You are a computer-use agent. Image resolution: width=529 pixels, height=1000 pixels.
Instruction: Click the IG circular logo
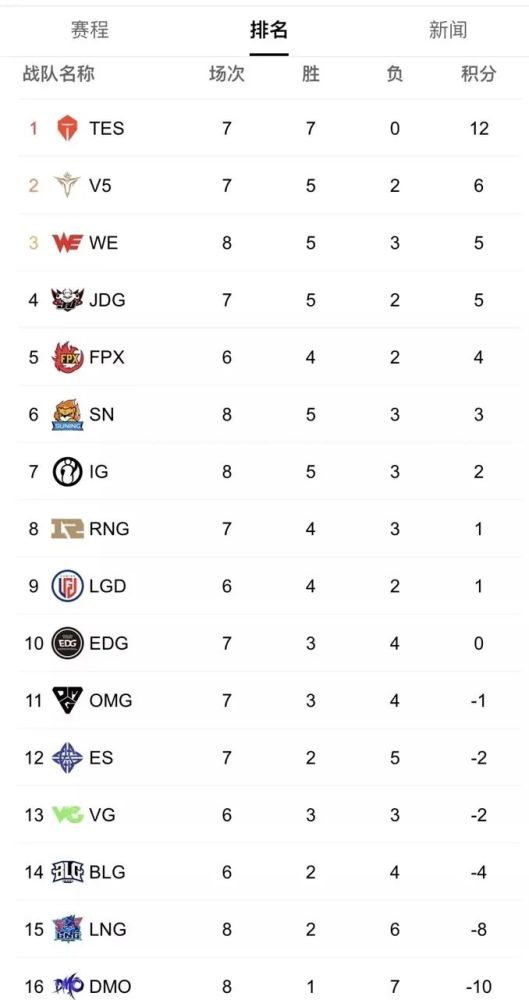(68, 472)
